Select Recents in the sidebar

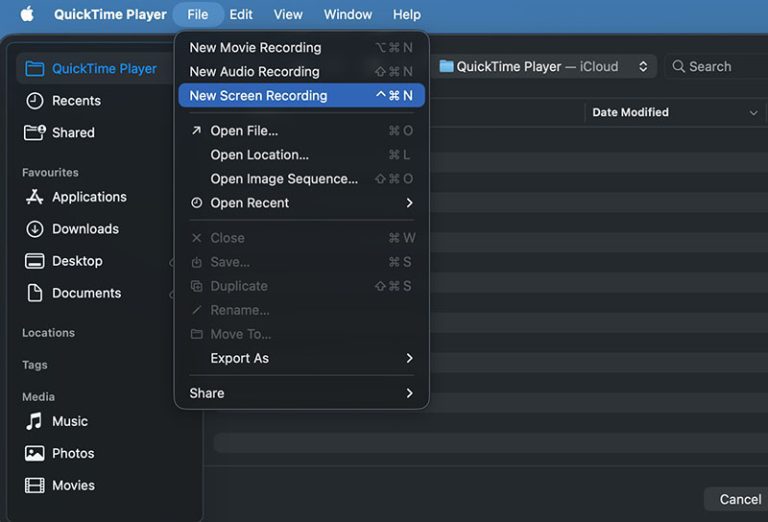click(x=76, y=101)
